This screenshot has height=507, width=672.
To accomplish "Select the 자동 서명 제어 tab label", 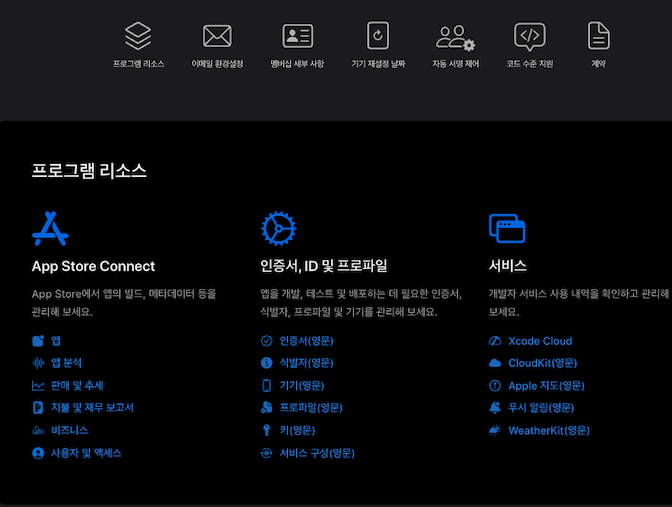I will tap(456, 64).
